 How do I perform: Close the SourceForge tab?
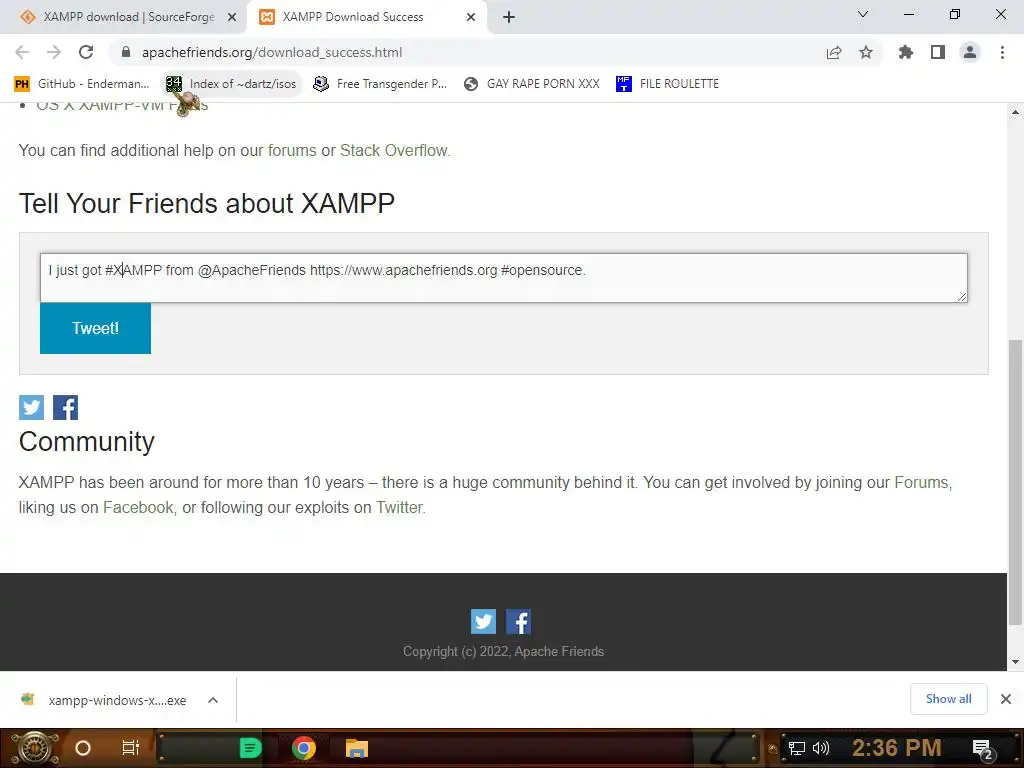[x=232, y=18]
